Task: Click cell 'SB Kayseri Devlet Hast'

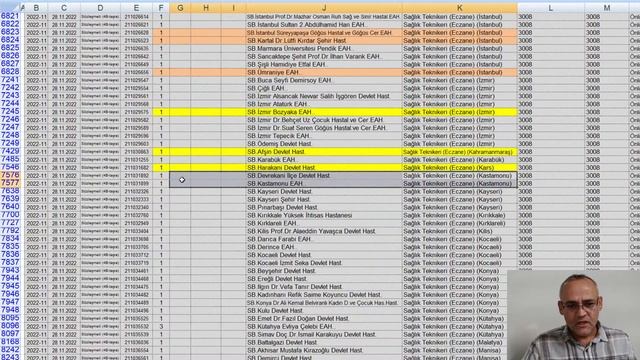Action: (324, 191)
